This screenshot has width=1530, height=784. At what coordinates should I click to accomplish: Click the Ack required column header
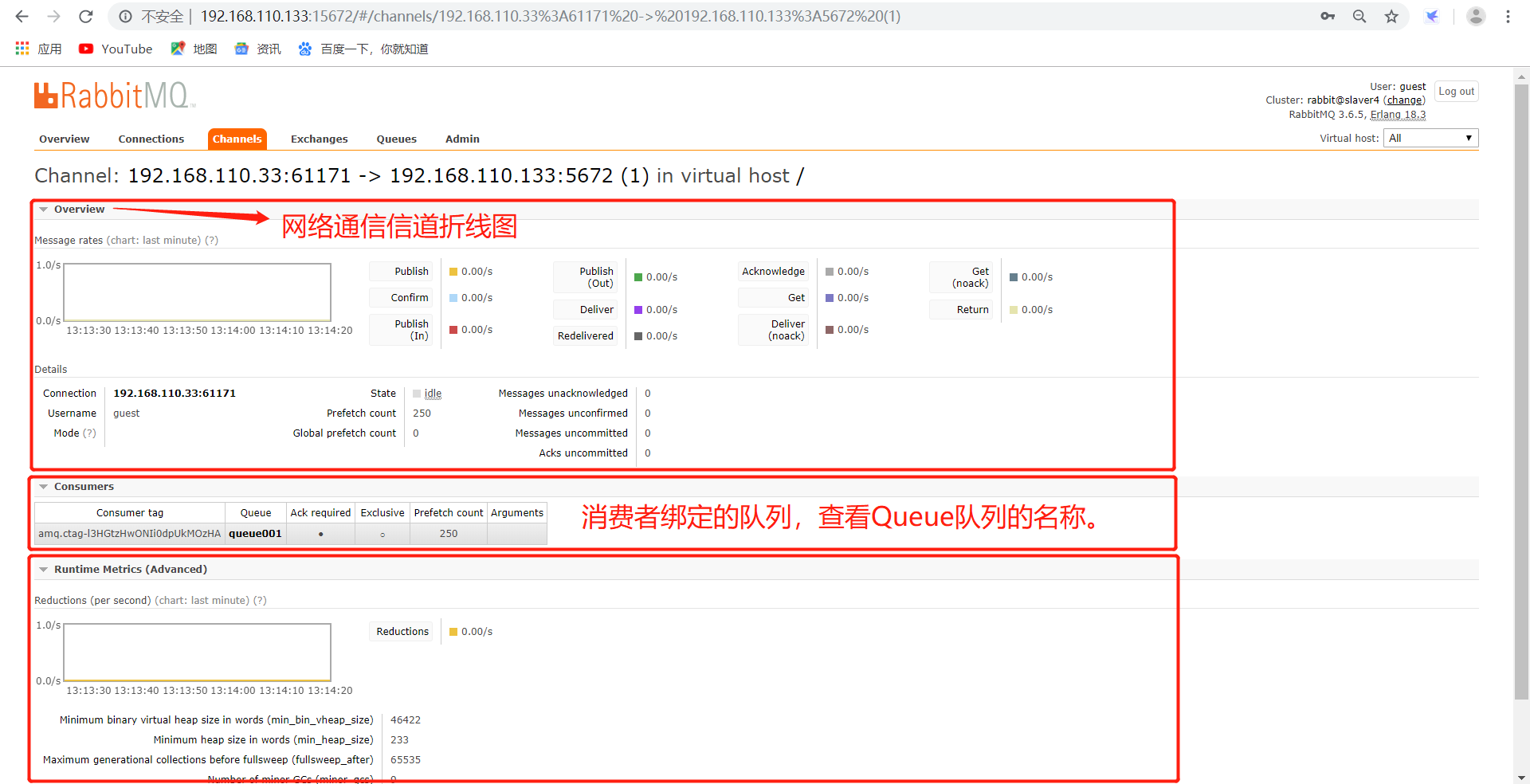tap(320, 513)
